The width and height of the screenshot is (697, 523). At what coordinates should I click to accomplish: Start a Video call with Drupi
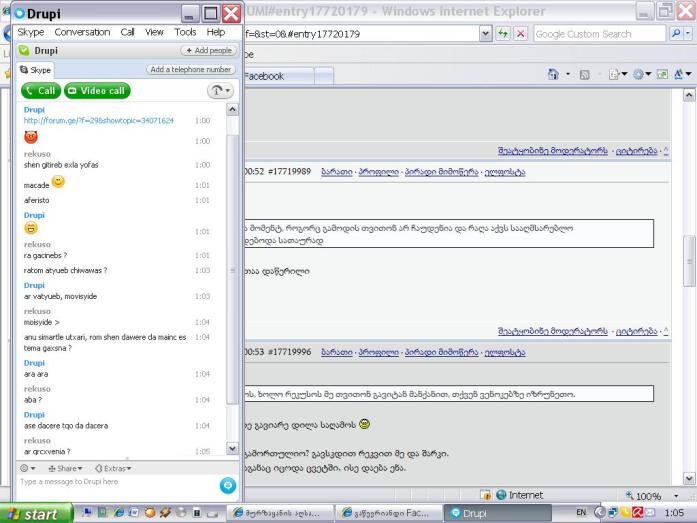tap(97, 91)
